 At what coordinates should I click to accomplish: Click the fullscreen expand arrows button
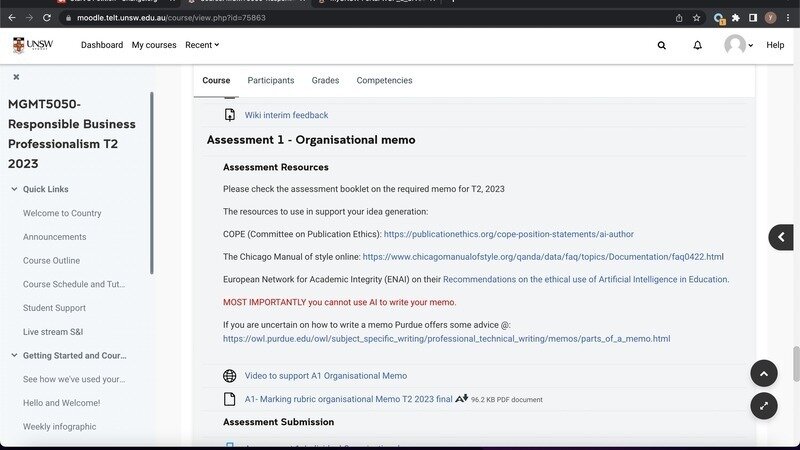click(x=764, y=406)
